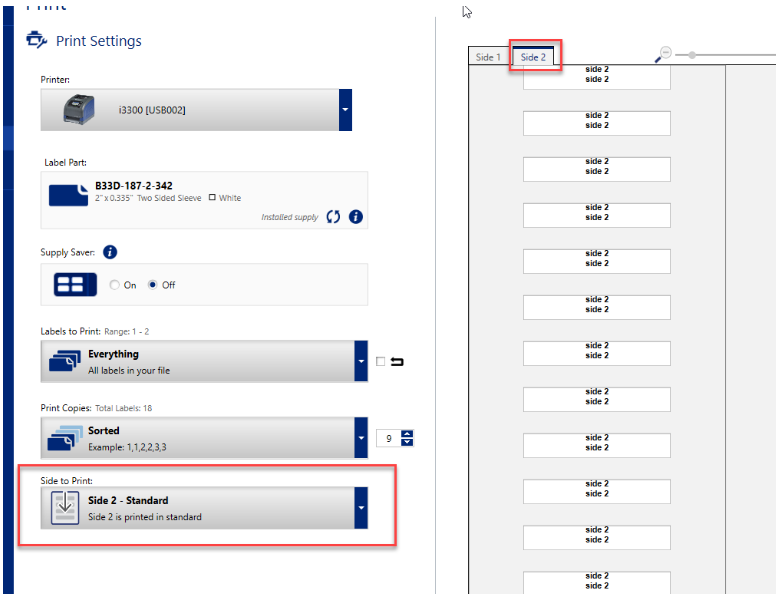Click the copies count field showing 9
Screen dimensions: 776x594
(386, 438)
